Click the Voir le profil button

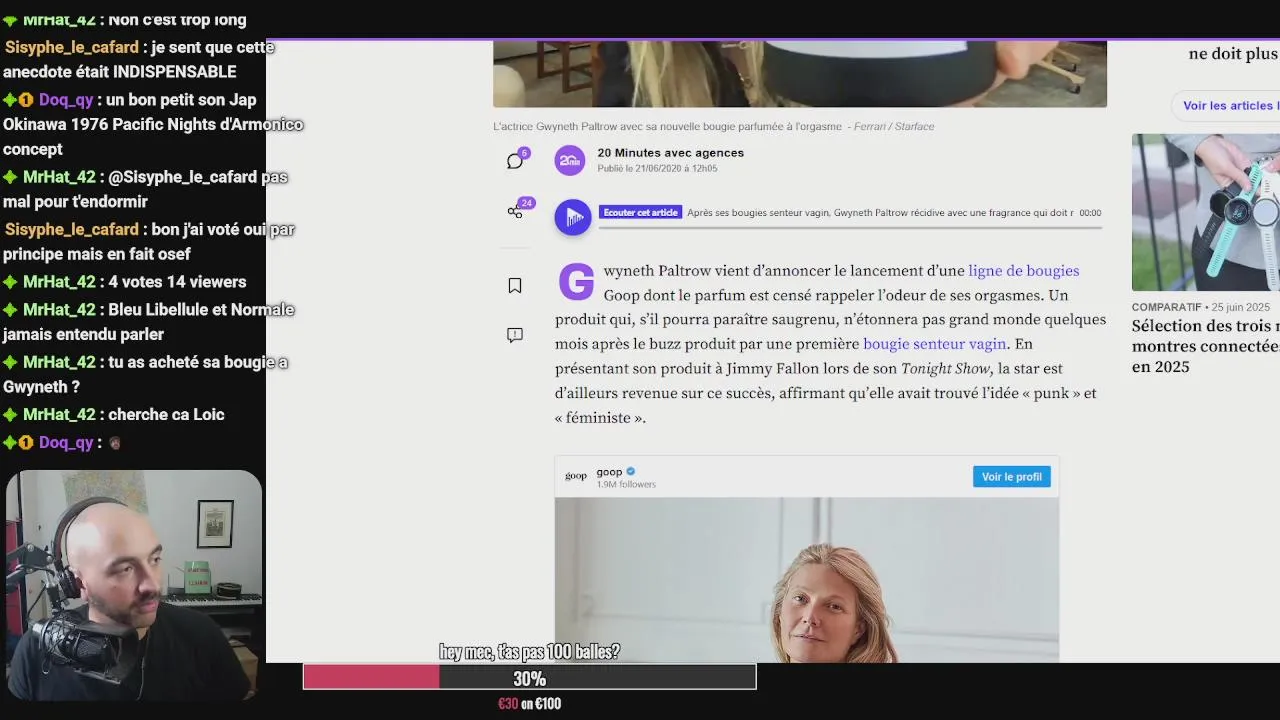1011,477
